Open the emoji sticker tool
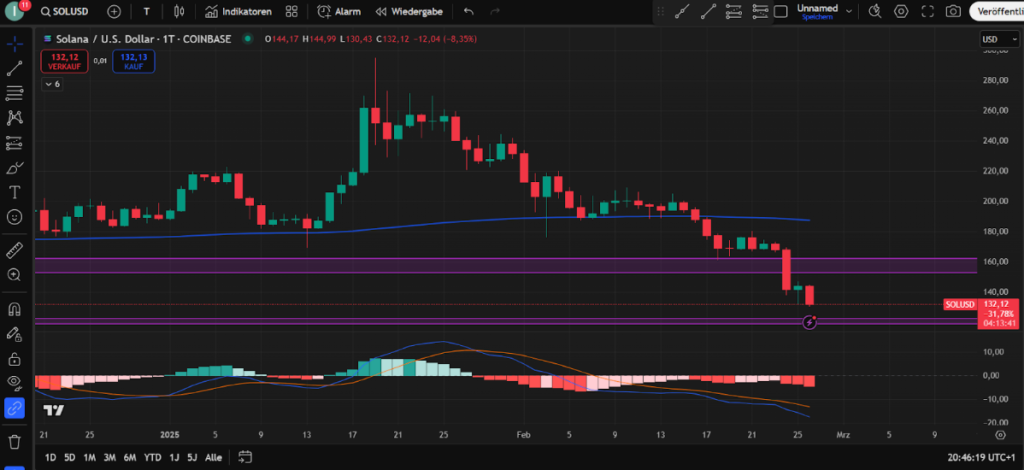1024x470 pixels. (15, 217)
